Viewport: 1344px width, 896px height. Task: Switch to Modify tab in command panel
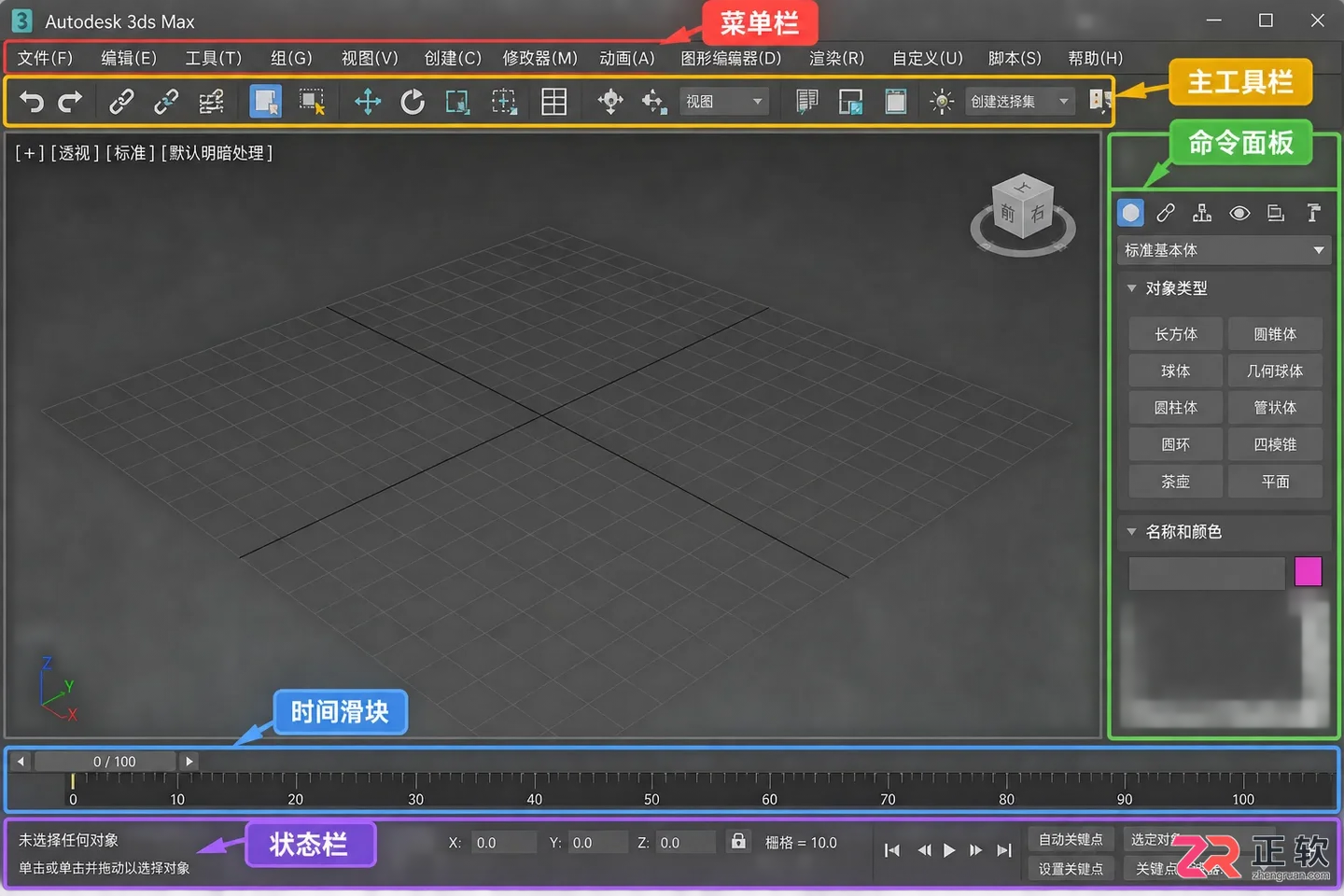tap(1165, 213)
